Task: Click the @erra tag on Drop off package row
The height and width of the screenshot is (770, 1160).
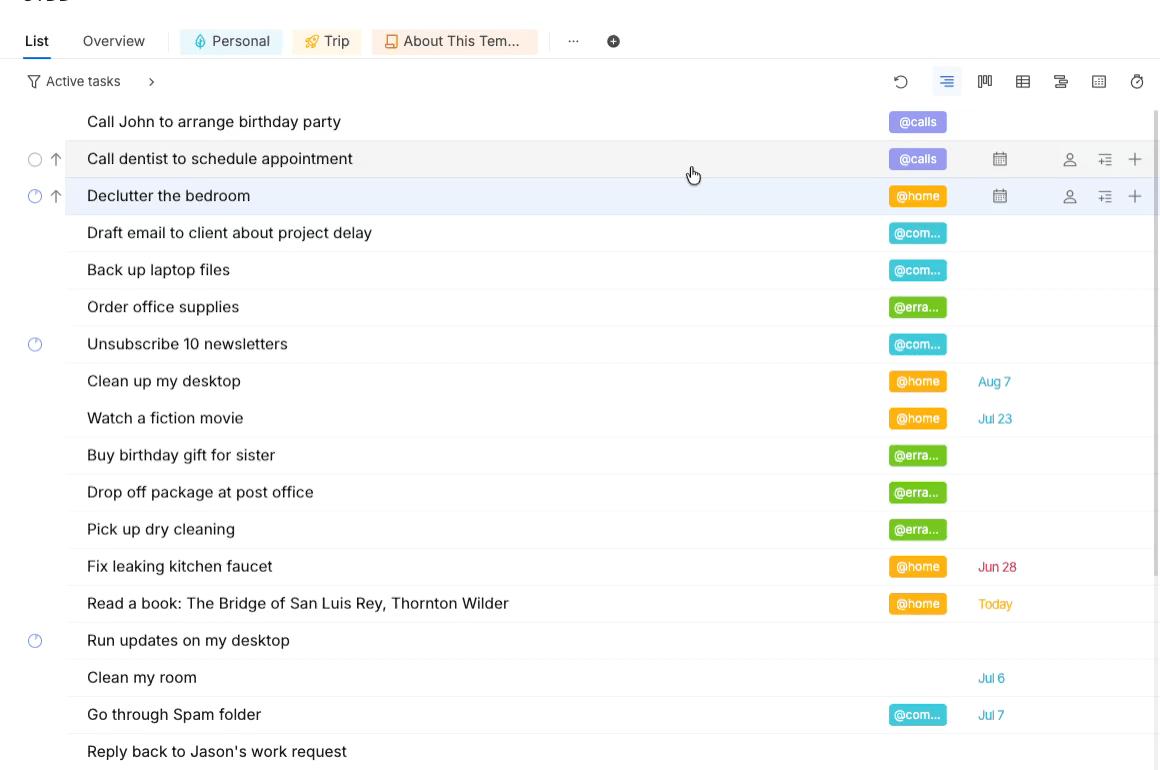Action: click(x=917, y=493)
